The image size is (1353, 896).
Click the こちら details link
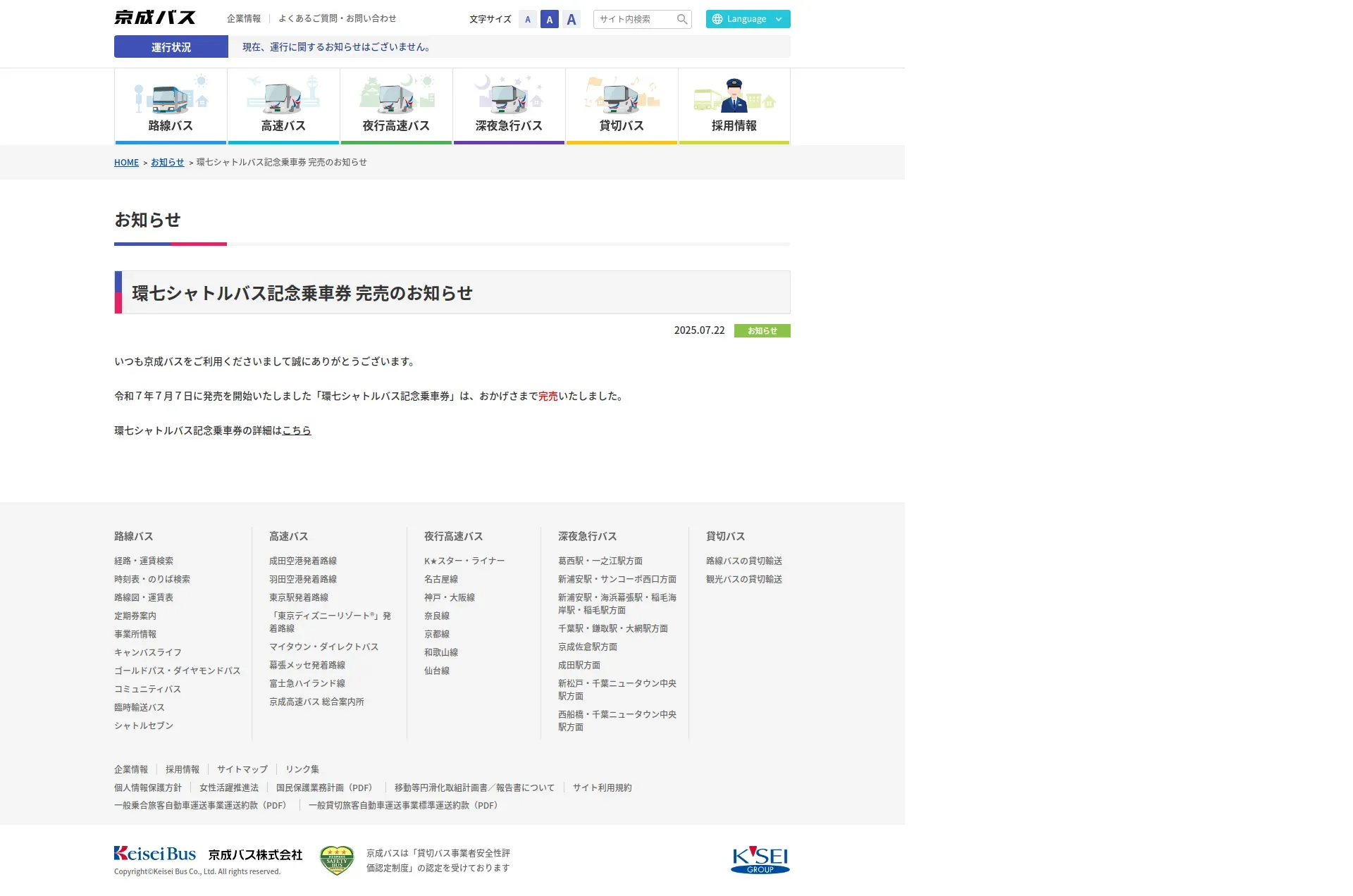[x=297, y=430]
